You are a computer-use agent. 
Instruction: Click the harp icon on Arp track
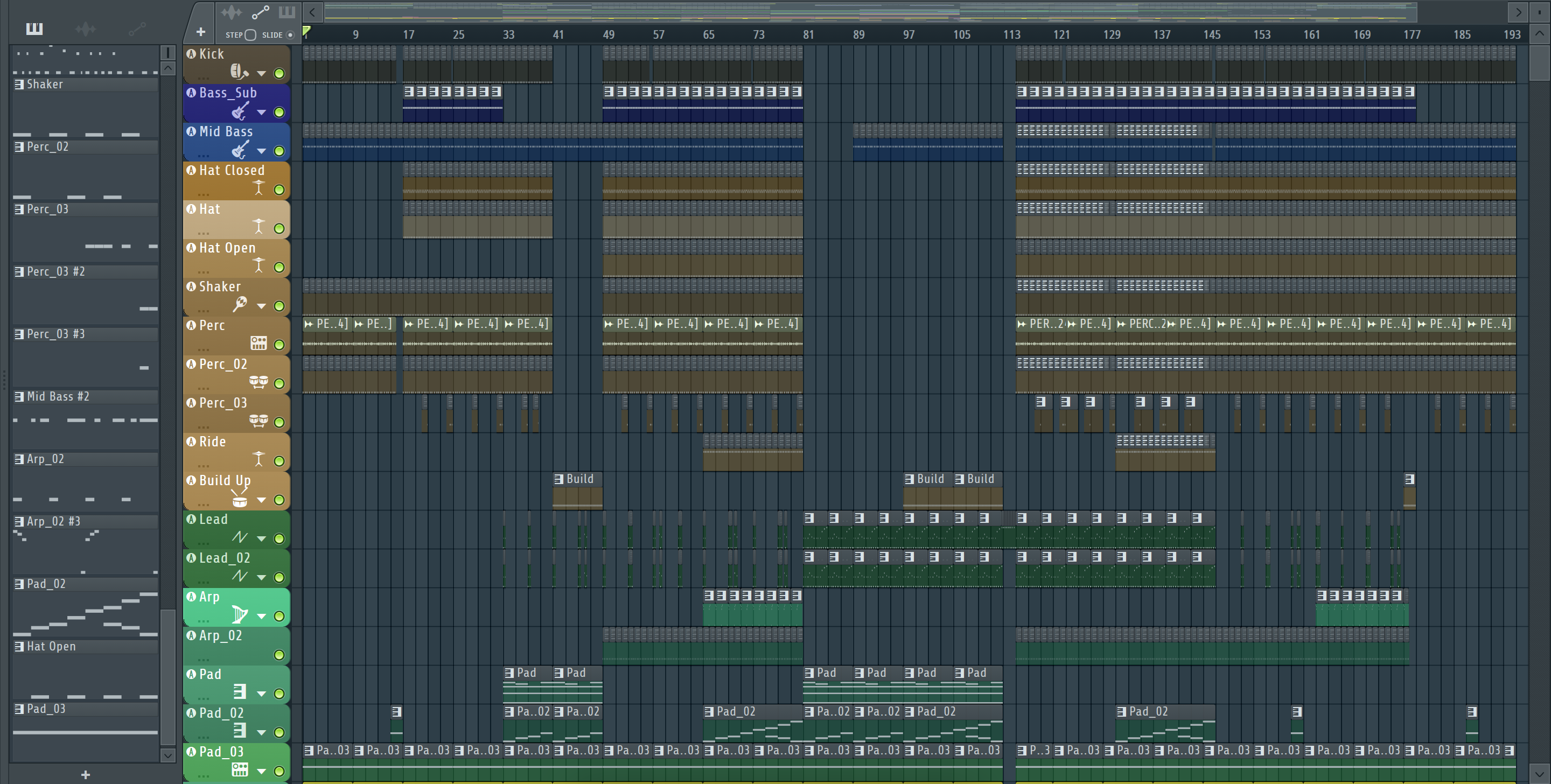(x=240, y=615)
